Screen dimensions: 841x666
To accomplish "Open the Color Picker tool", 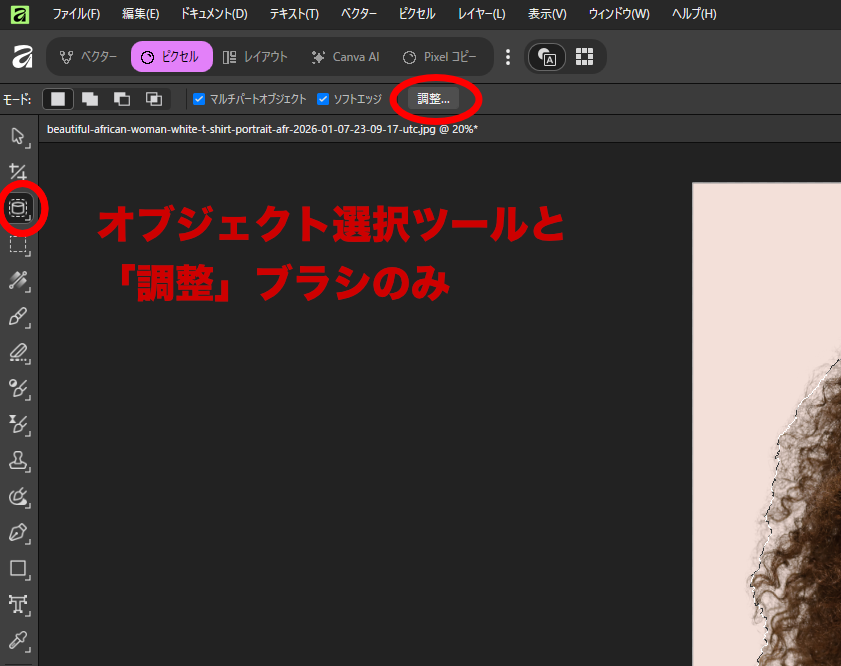I will (18, 641).
